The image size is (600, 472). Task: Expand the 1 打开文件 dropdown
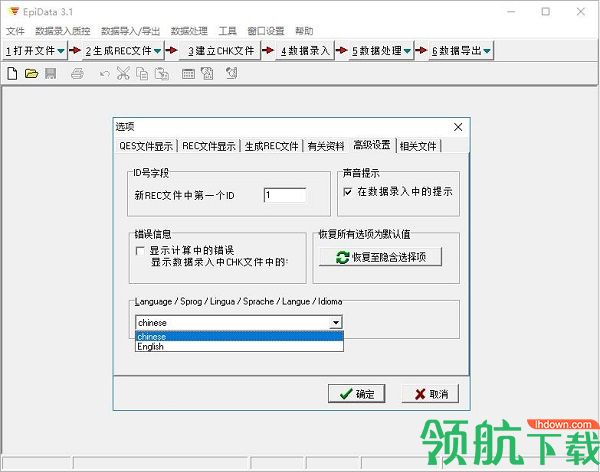click(x=61, y=51)
